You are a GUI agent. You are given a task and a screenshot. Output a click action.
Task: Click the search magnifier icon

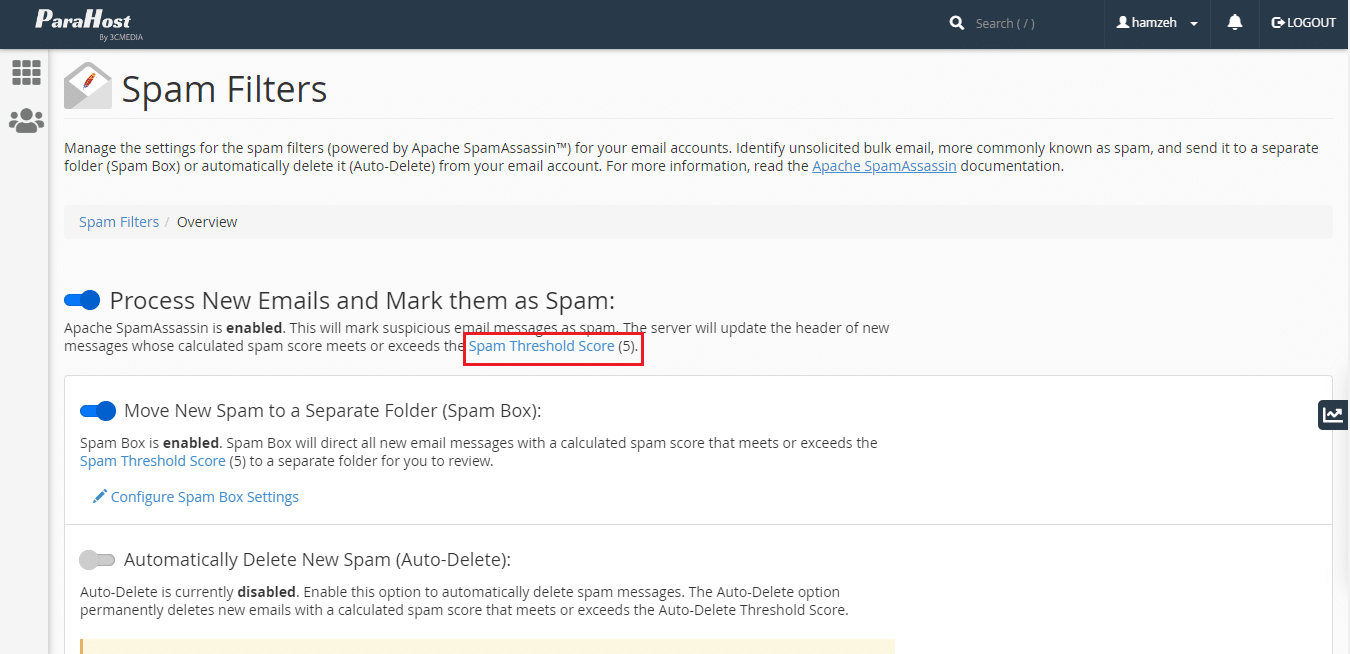tap(957, 23)
